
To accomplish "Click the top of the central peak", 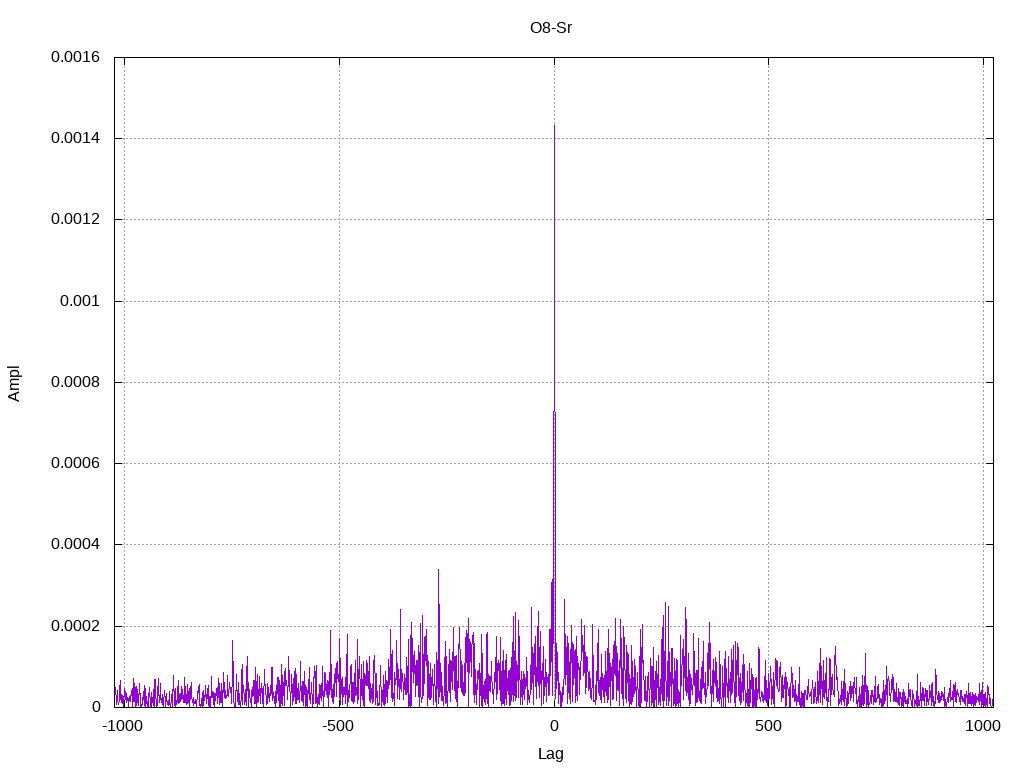I will point(554,126).
